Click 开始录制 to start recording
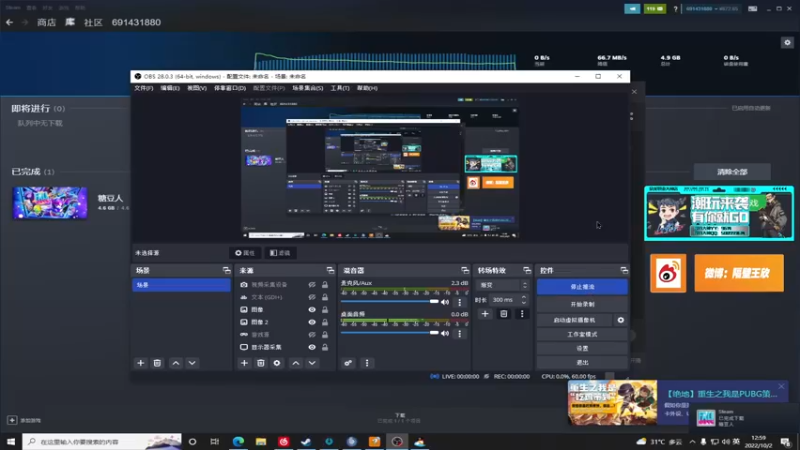This screenshot has height=450, width=800. coord(582,304)
